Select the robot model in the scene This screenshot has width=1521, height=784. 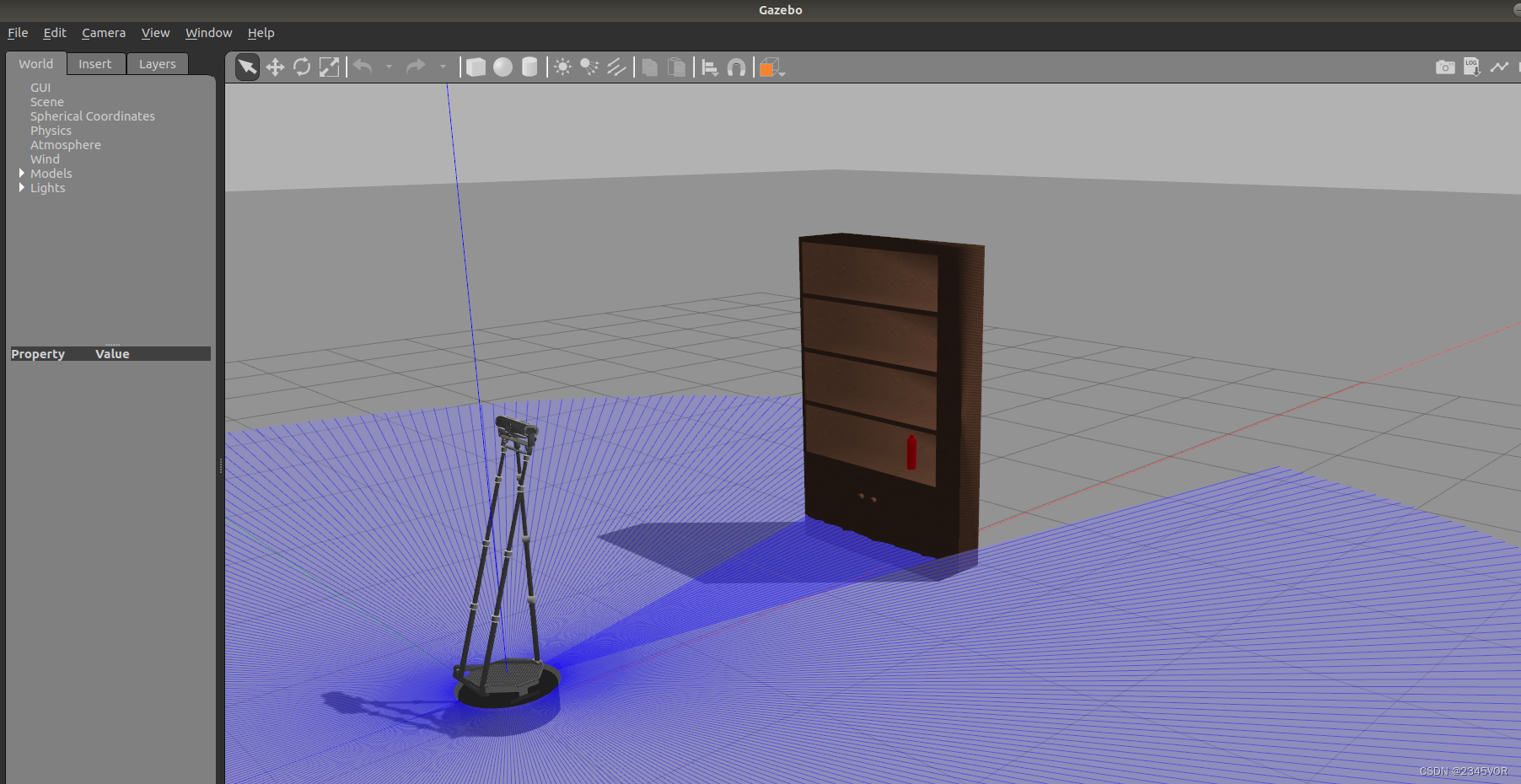pyautogui.click(x=507, y=562)
